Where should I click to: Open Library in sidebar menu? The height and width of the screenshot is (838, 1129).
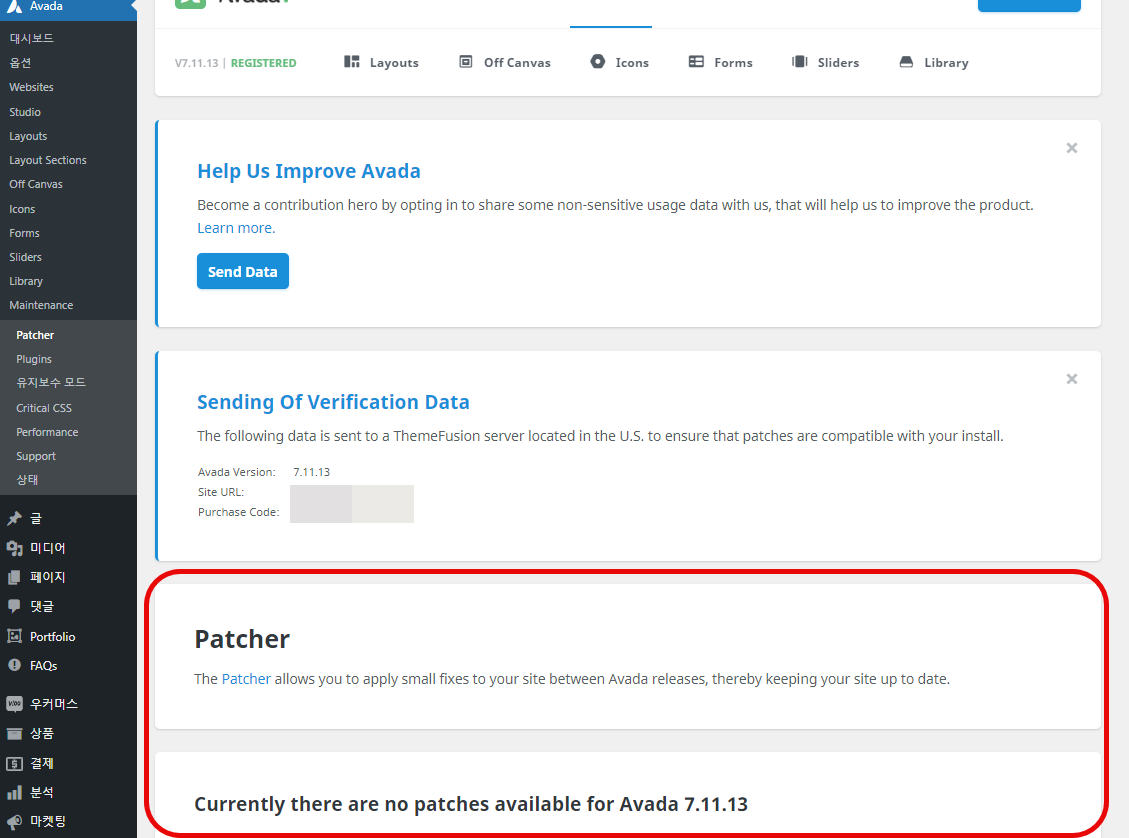(26, 281)
